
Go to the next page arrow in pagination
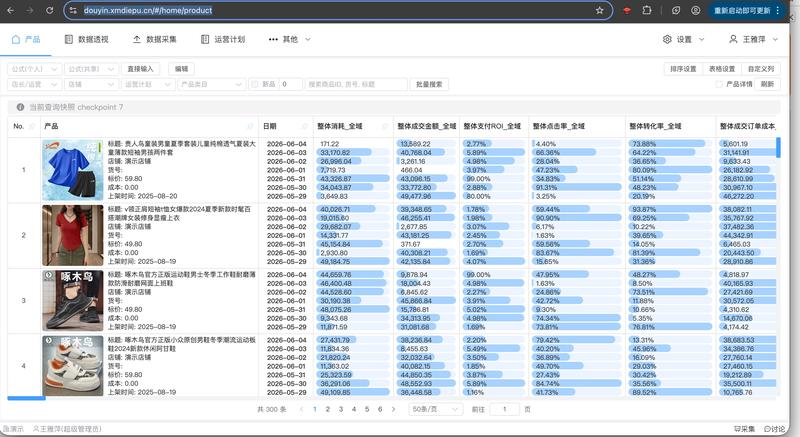393,409
